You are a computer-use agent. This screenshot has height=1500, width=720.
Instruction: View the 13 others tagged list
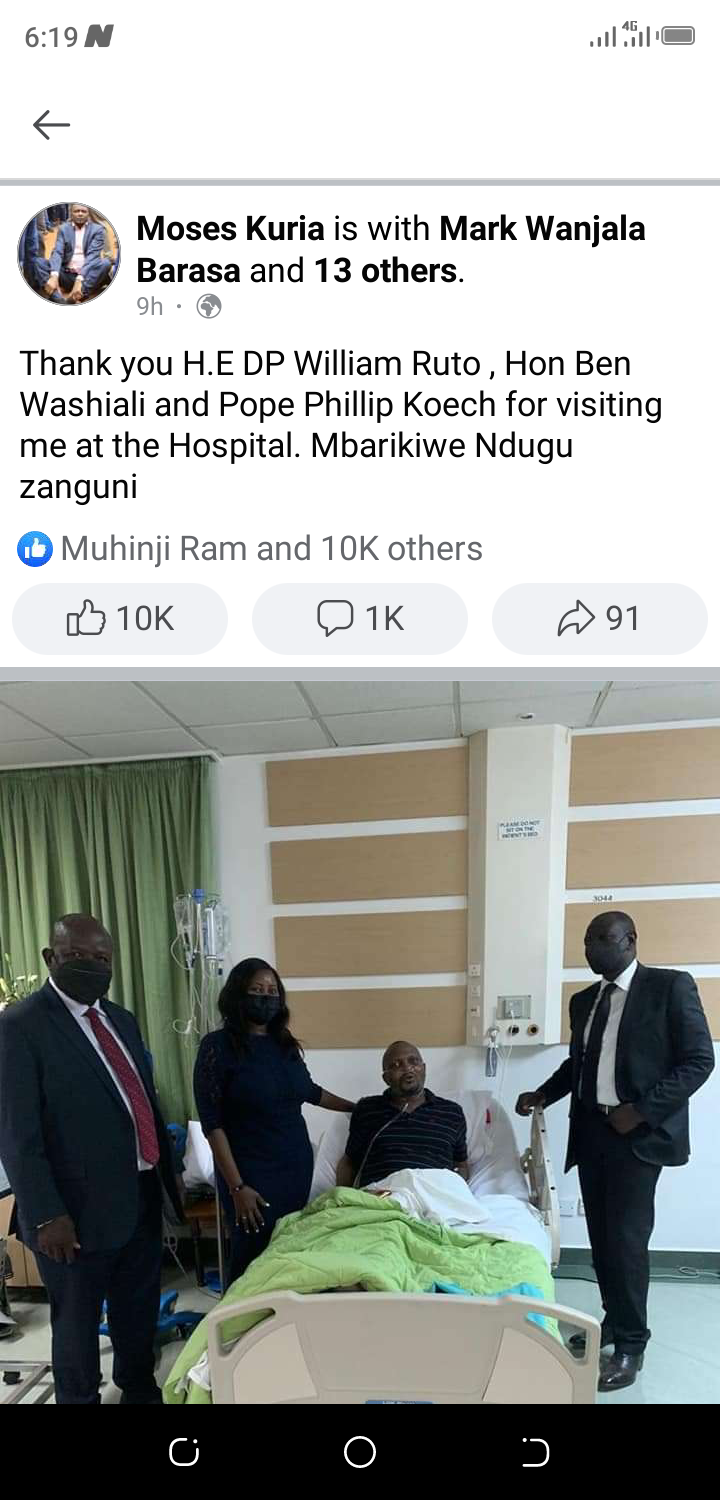tap(386, 270)
